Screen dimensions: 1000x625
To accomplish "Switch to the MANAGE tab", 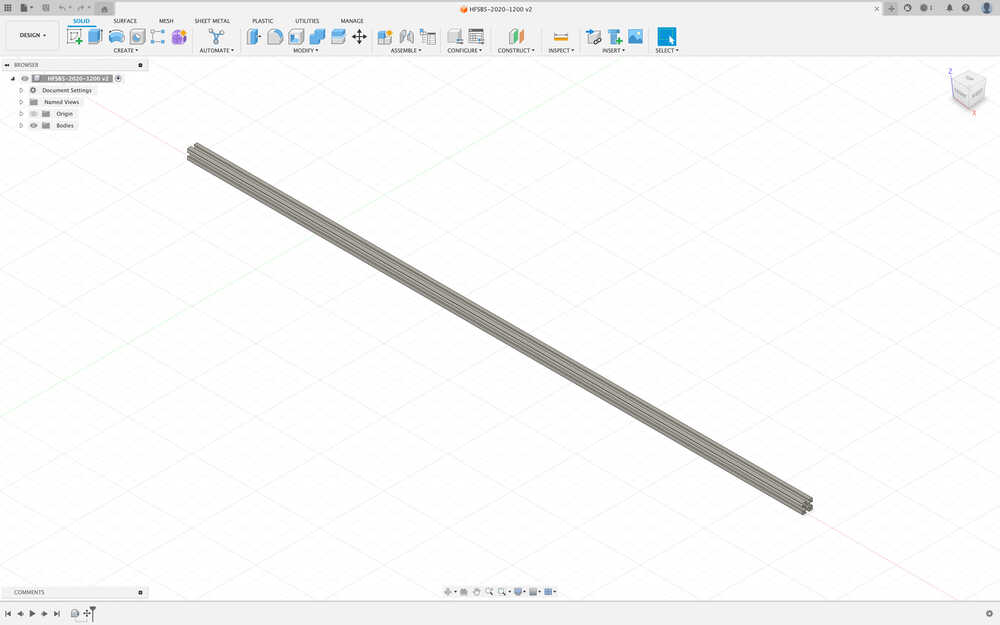I will [x=351, y=21].
